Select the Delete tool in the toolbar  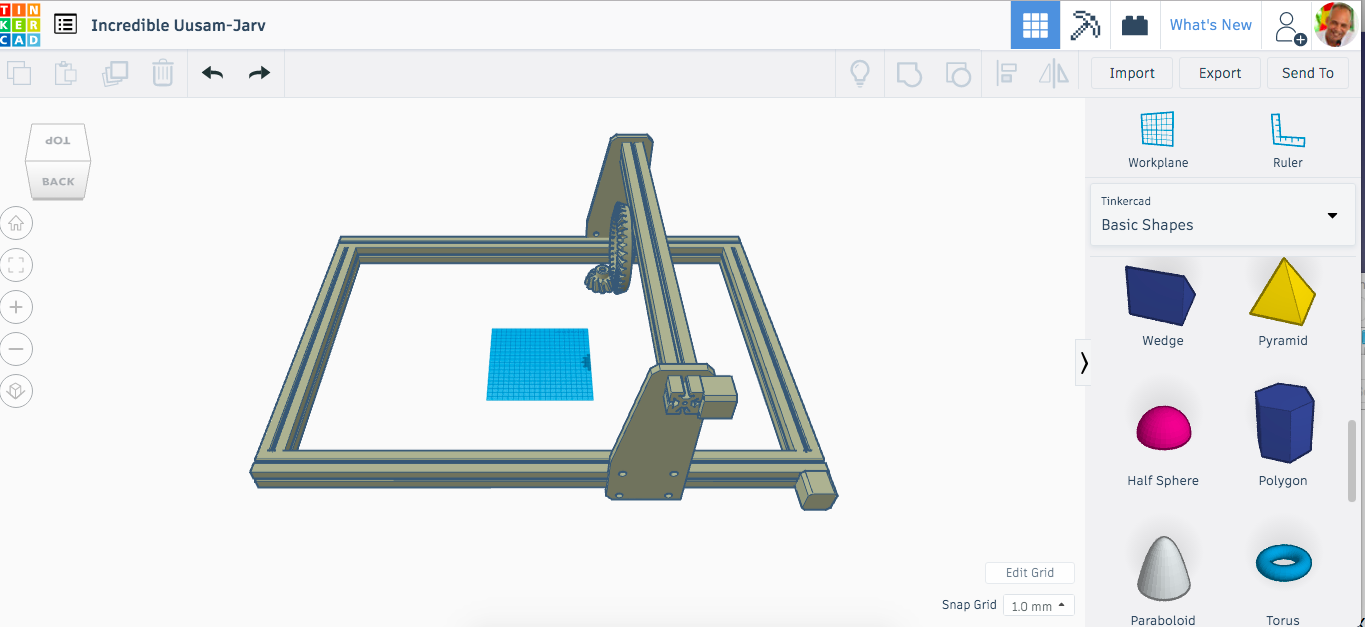pyautogui.click(x=162, y=72)
